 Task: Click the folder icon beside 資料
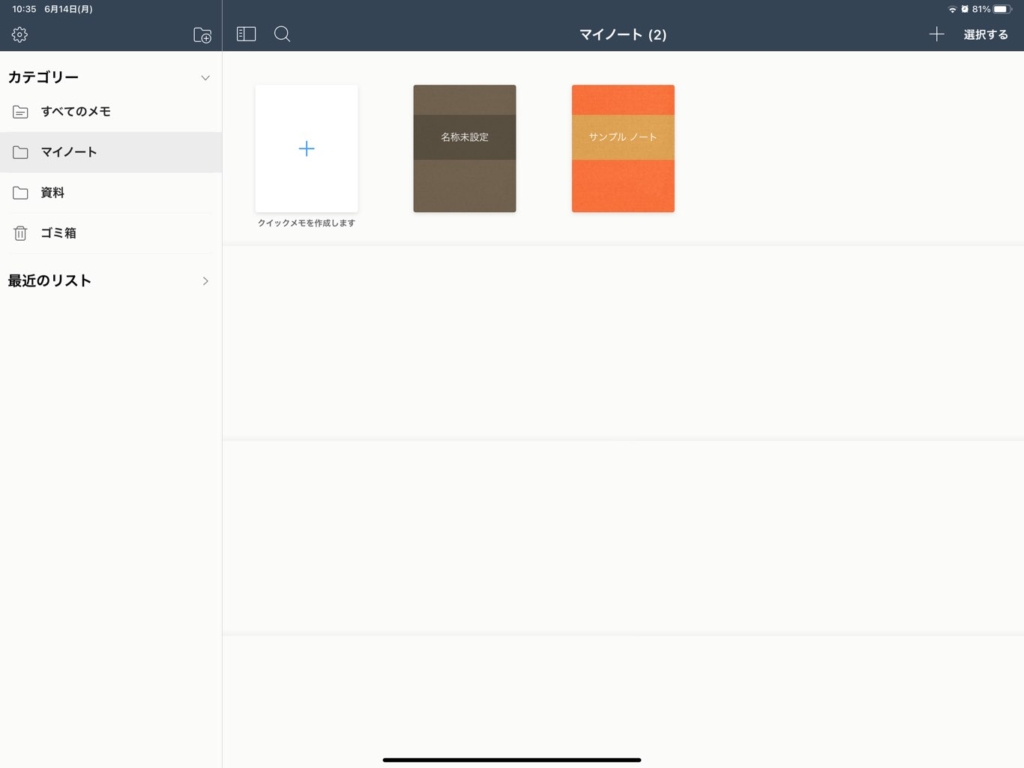[x=20, y=193]
